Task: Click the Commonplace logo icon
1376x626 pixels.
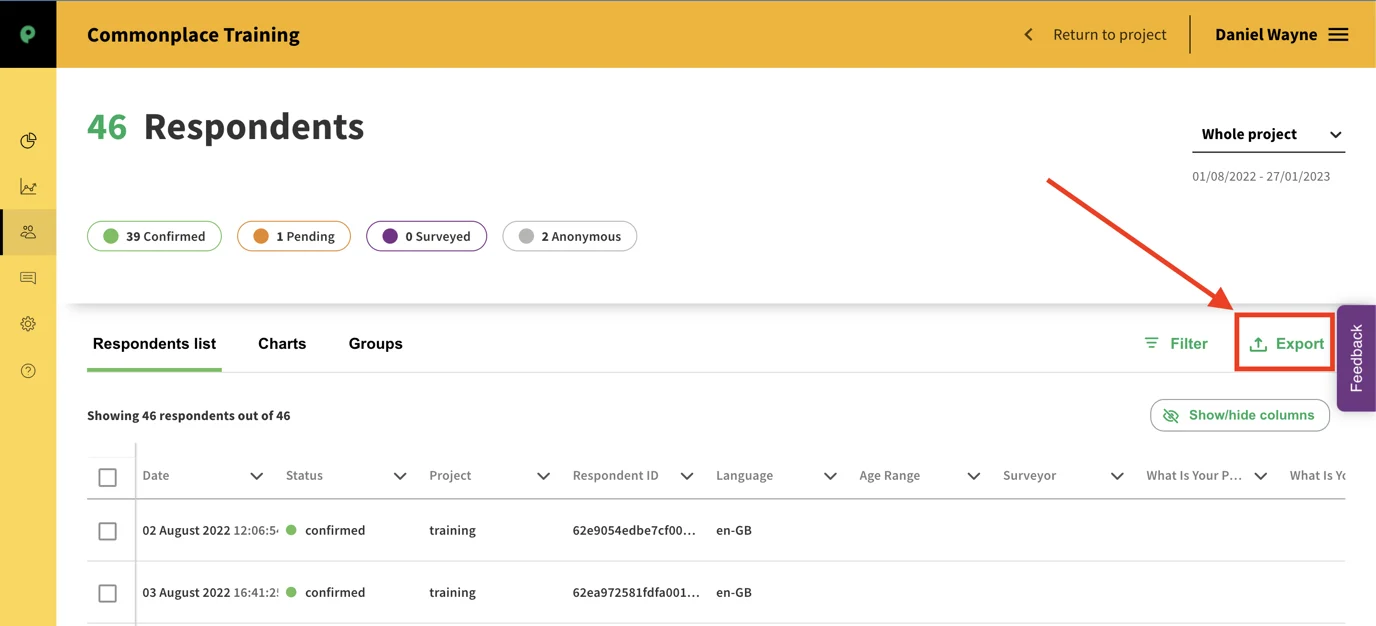Action: [x=28, y=34]
